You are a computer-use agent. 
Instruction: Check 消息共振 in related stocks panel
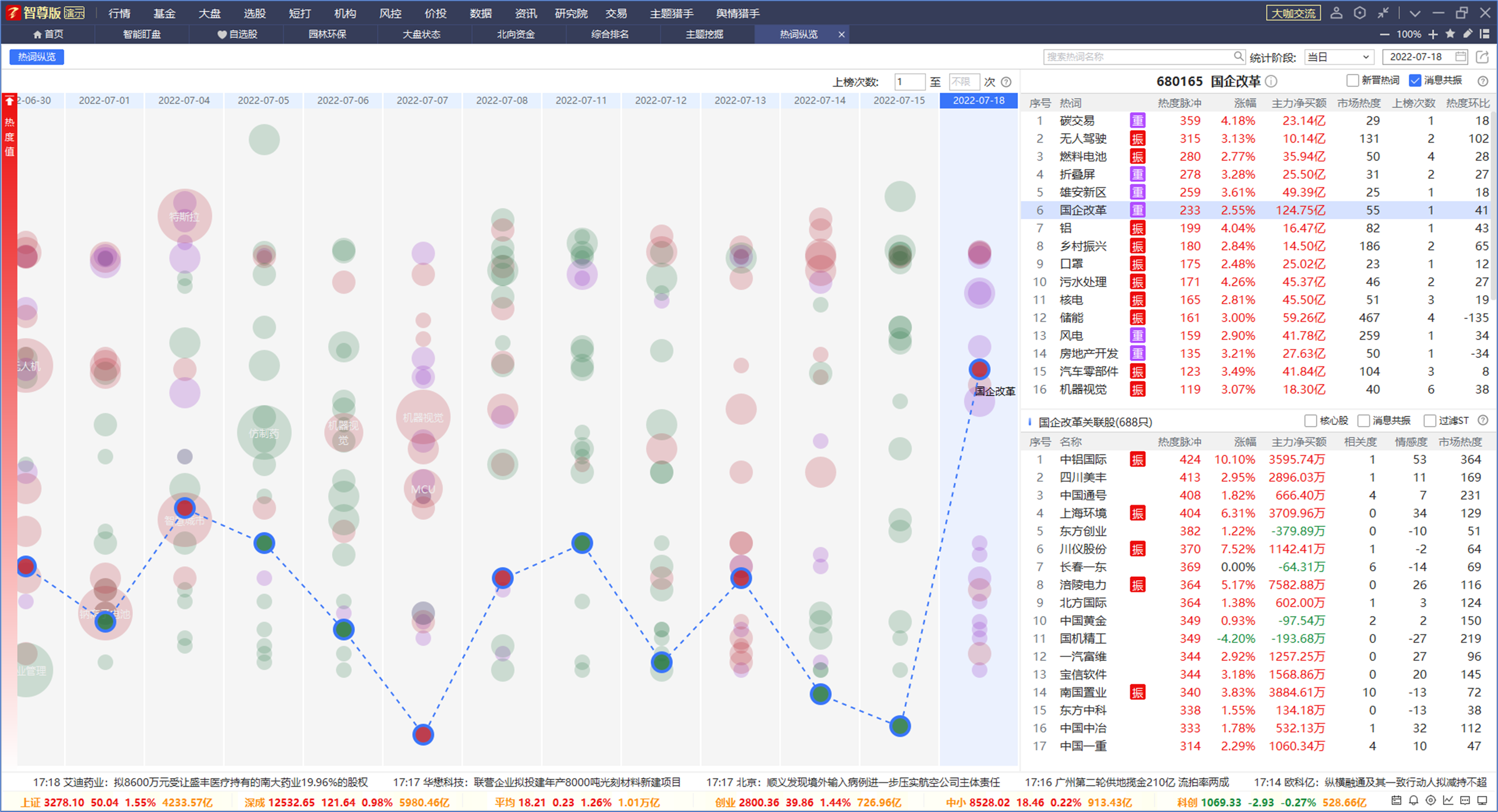[1364, 420]
